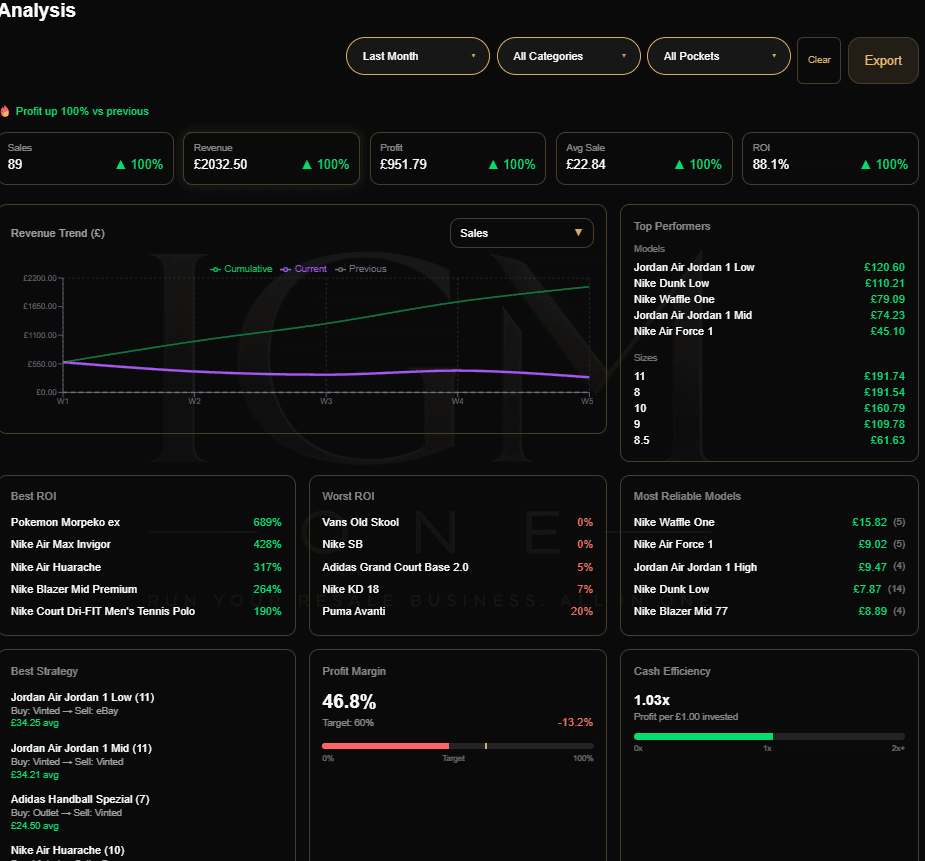Click size 11 row in Sizes

tap(769, 376)
